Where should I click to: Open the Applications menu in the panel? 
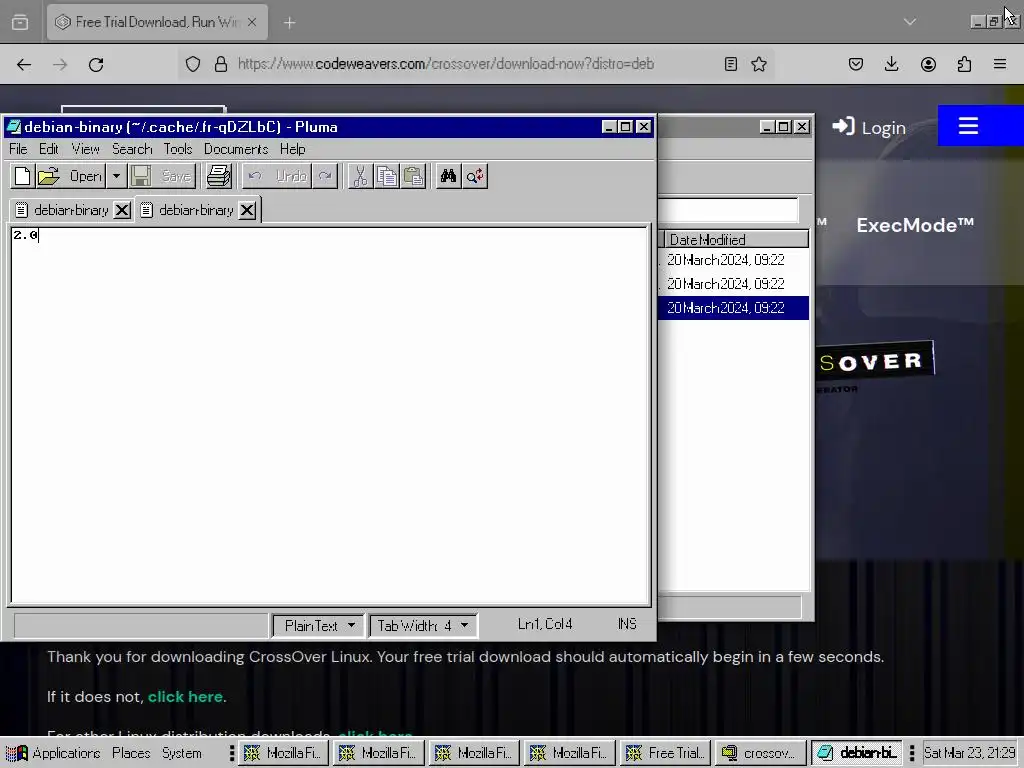tap(54, 753)
